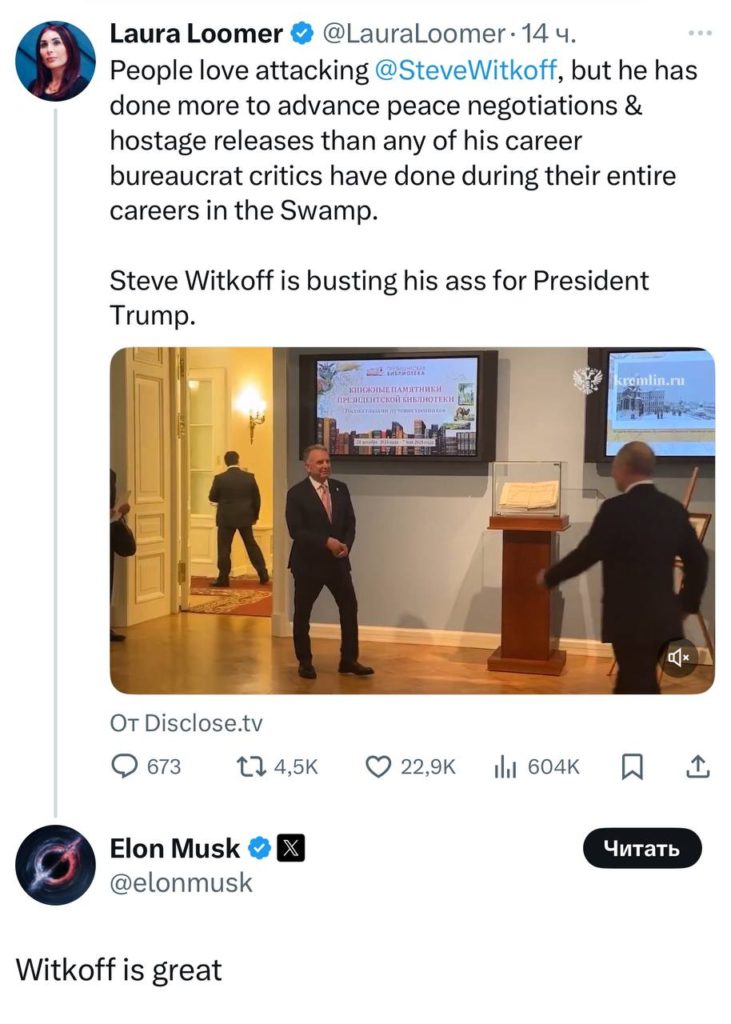Click the Читать follow button

click(641, 849)
